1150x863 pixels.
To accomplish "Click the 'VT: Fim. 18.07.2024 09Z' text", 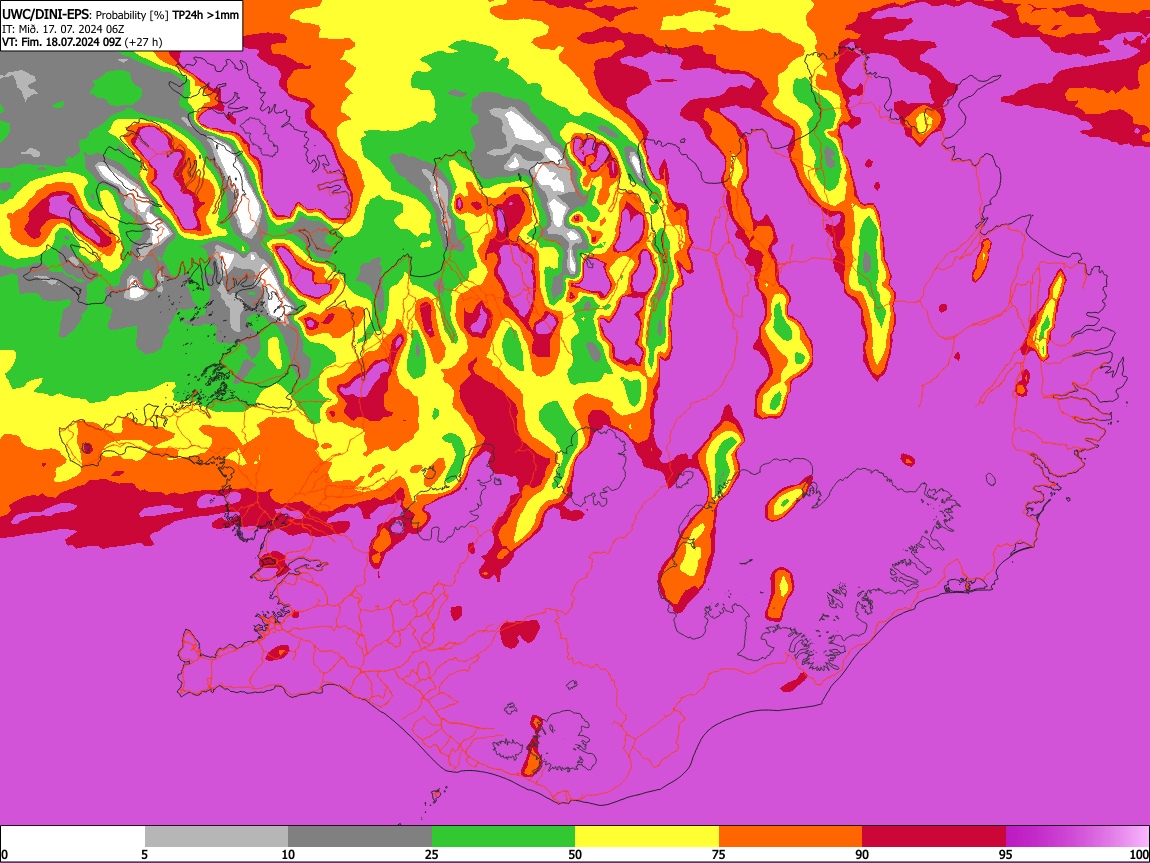I will pyautogui.click(x=61, y=42).
